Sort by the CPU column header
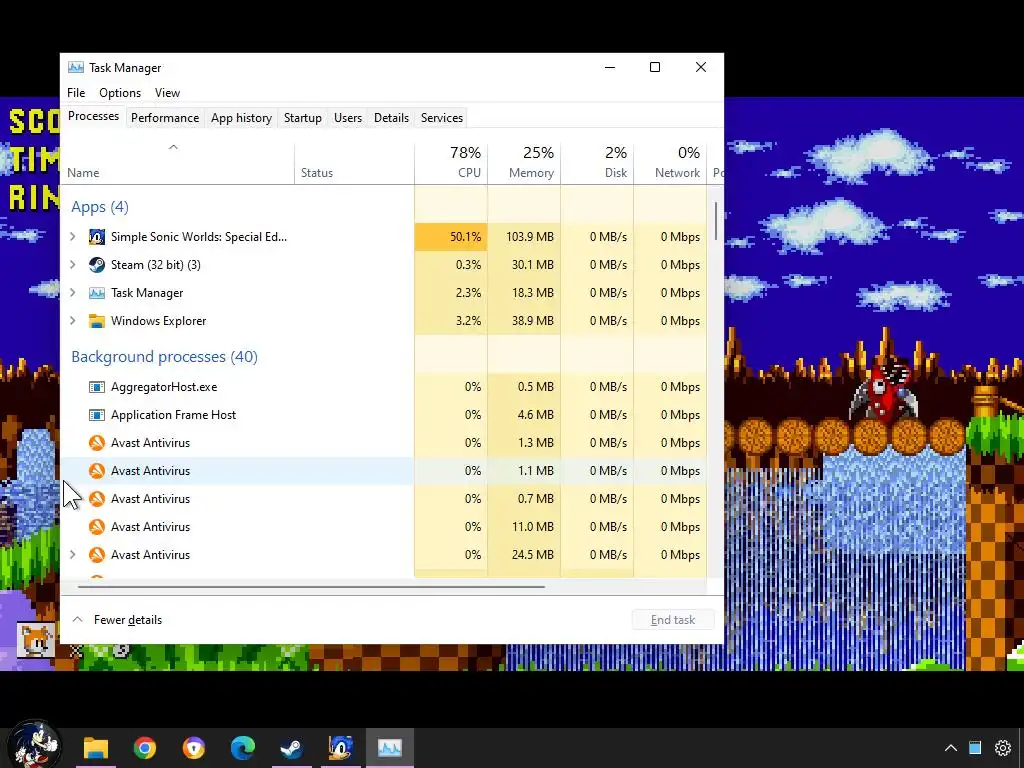 [451, 163]
